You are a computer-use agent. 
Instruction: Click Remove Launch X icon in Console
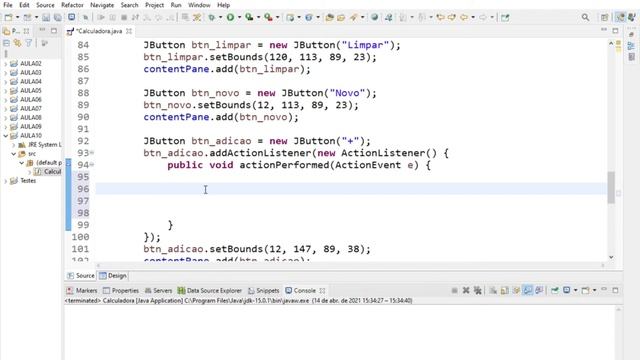click(x=466, y=290)
